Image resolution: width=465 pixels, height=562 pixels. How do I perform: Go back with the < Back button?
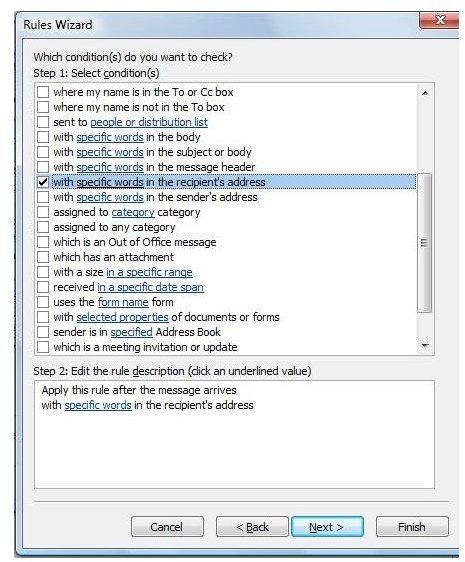click(252, 527)
